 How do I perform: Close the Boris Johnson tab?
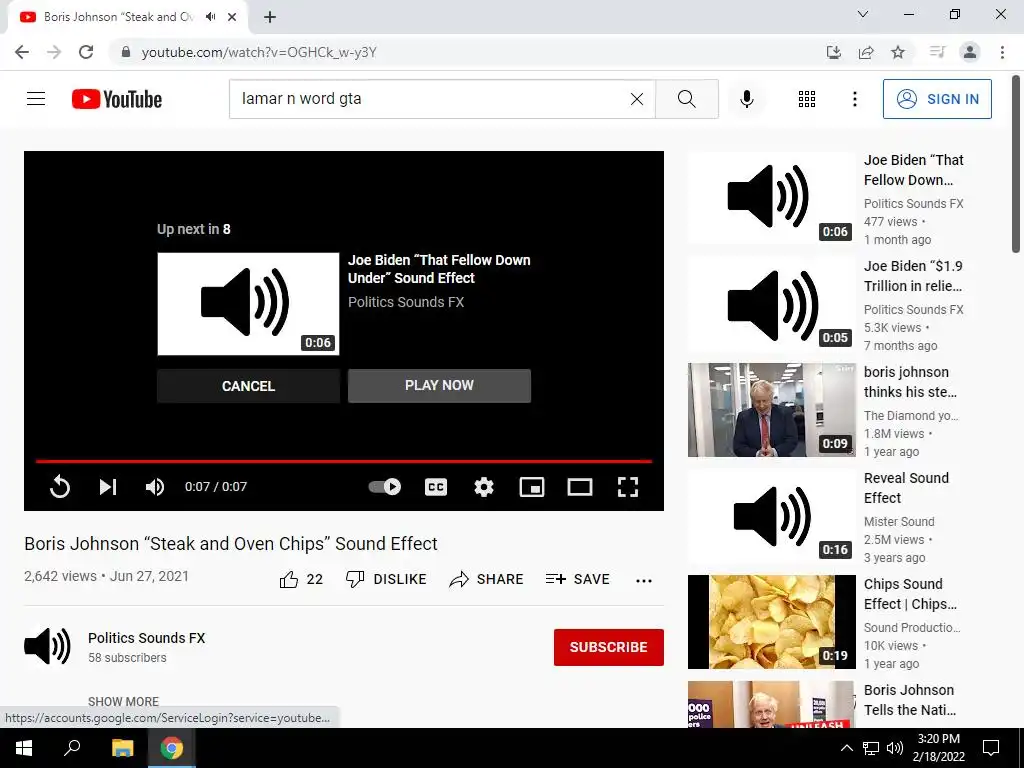click(232, 17)
